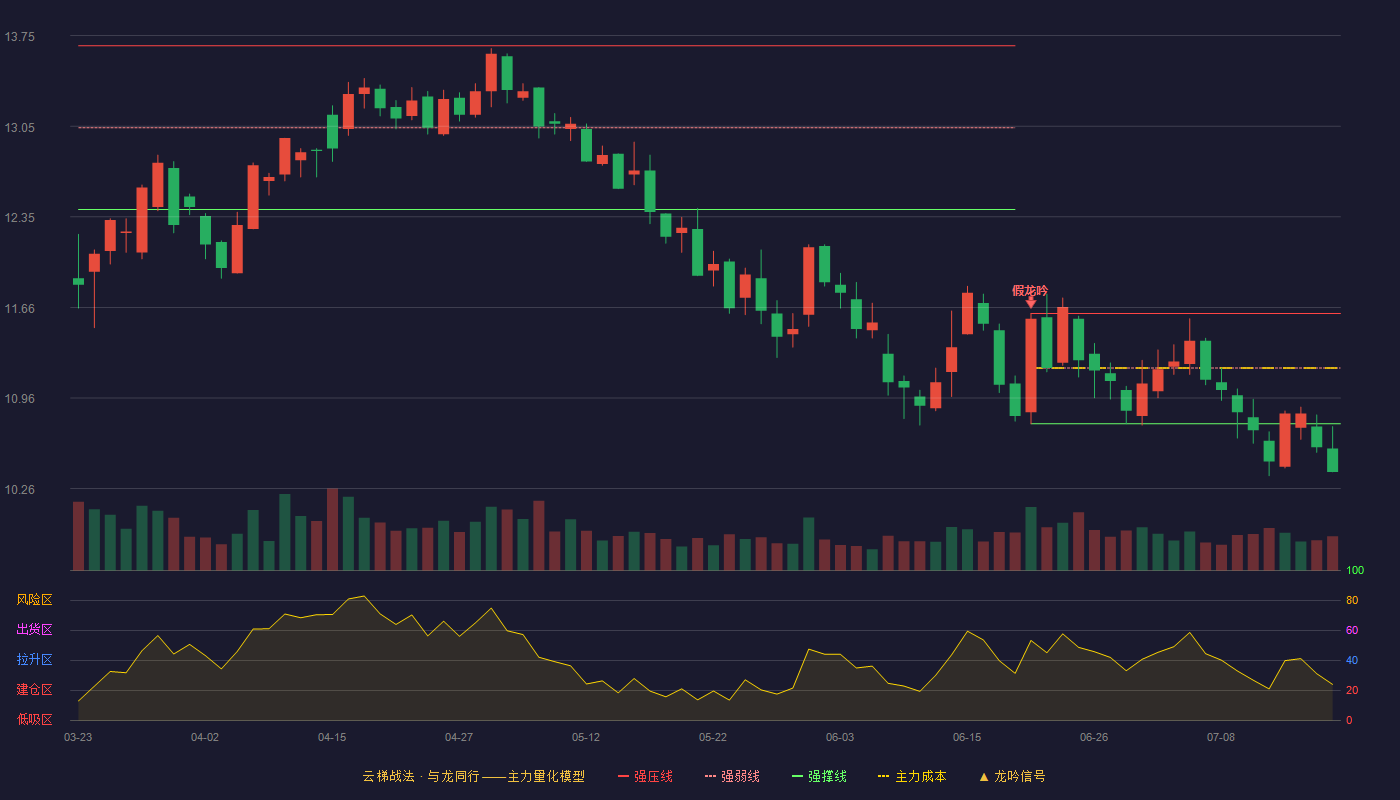
Task: Click the yellow dashed 主力成本 line
Action: point(1185,368)
